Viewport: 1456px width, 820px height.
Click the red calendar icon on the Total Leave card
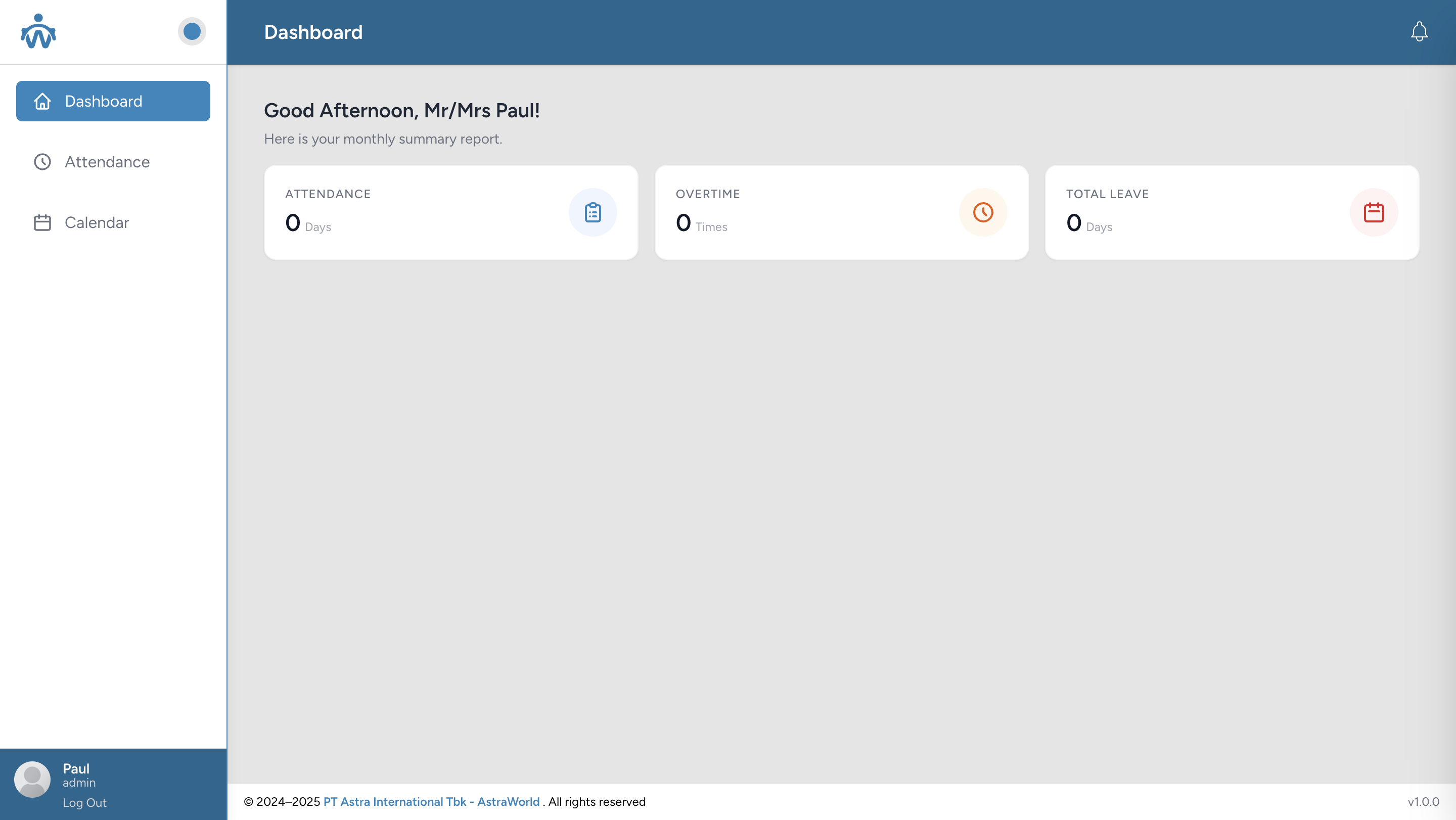click(x=1374, y=212)
